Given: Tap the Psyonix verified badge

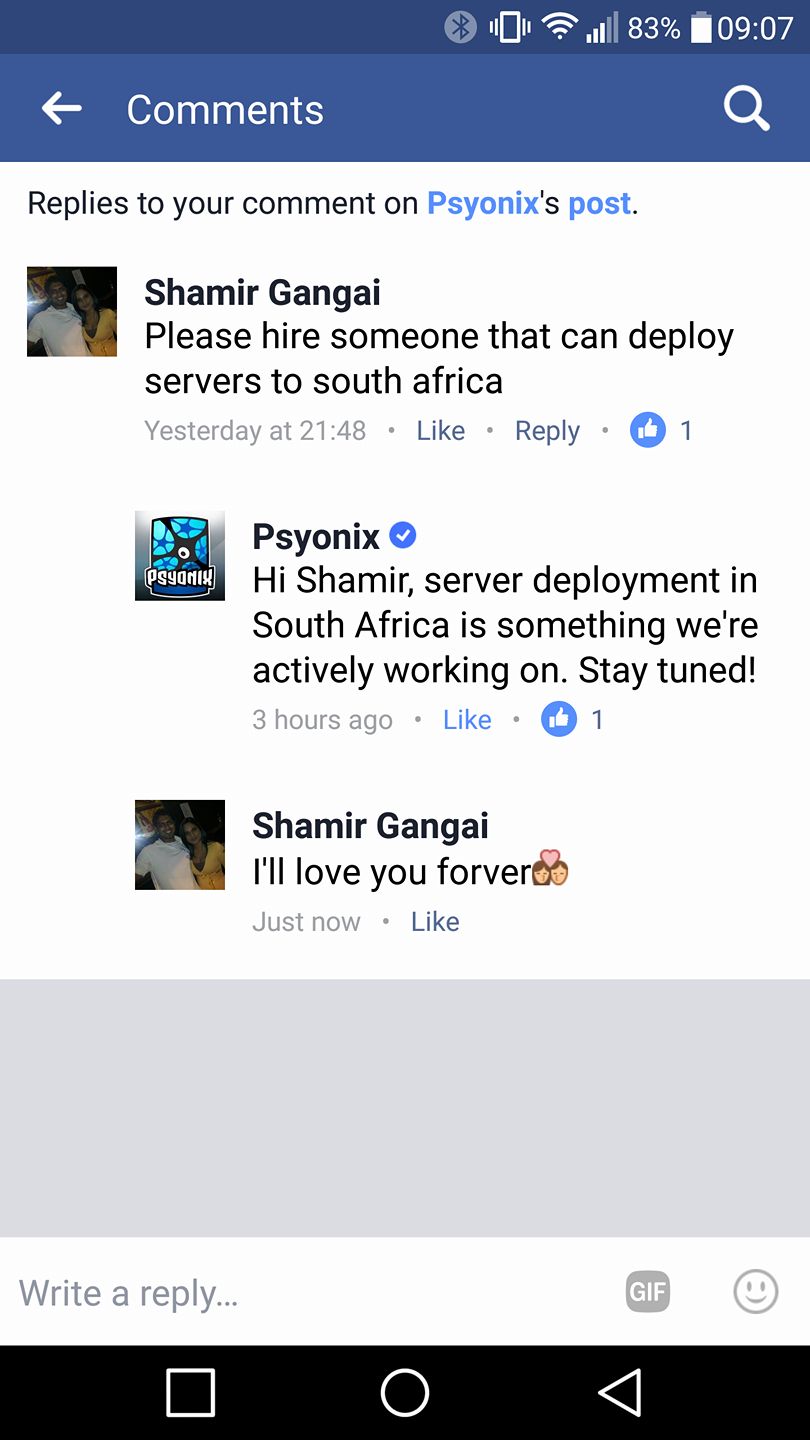Looking at the screenshot, I should pyautogui.click(x=402, y=536).
